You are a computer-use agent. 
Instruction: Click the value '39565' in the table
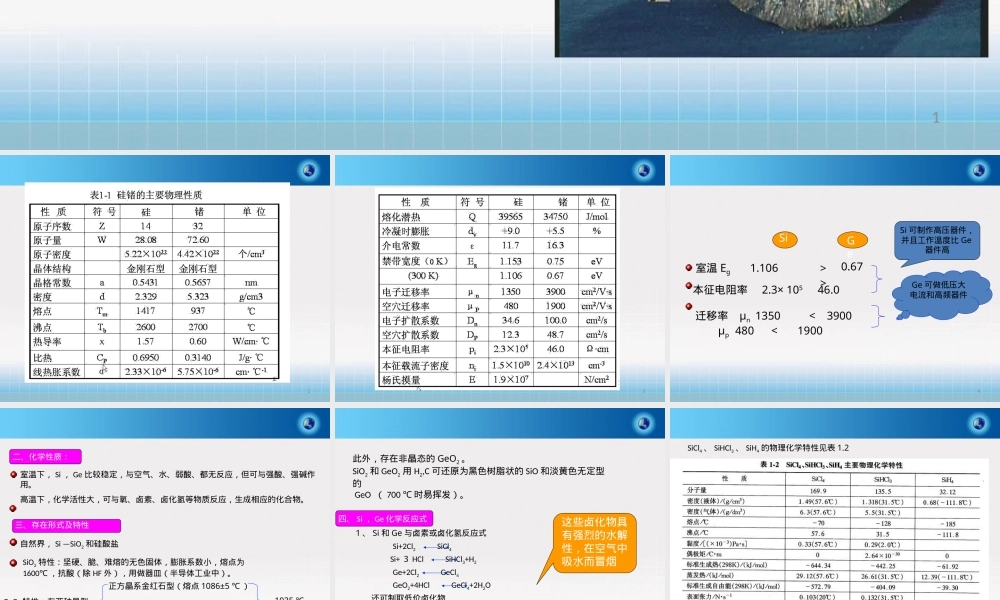(510, 217)
